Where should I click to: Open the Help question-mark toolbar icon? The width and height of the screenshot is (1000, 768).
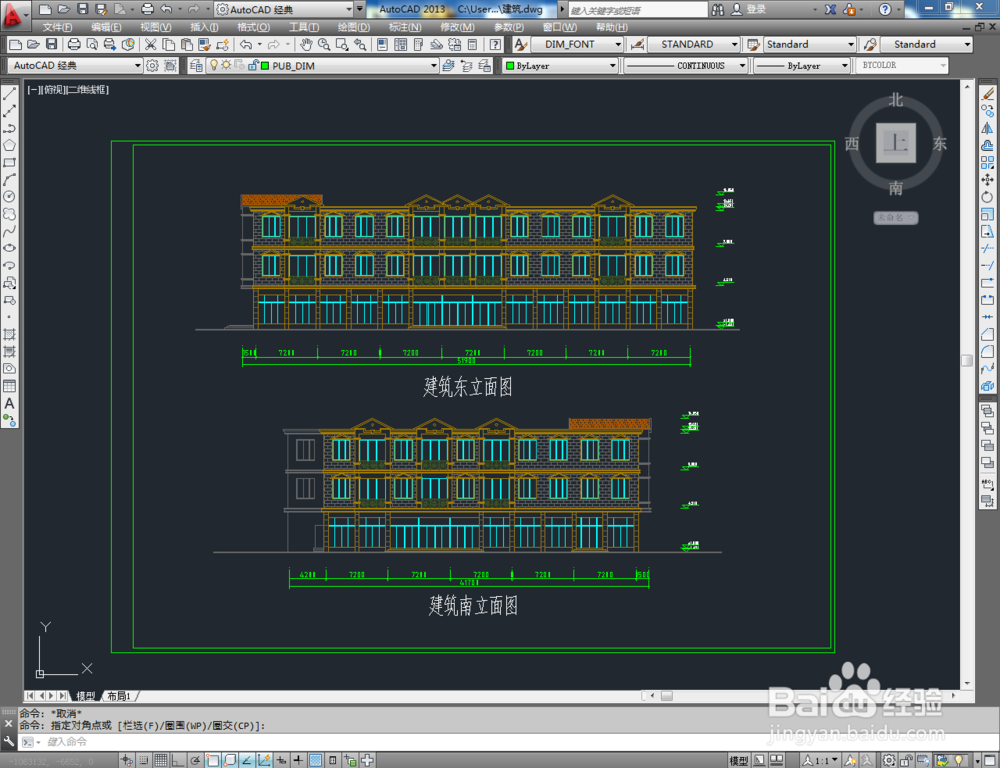(x=496, y=44)
